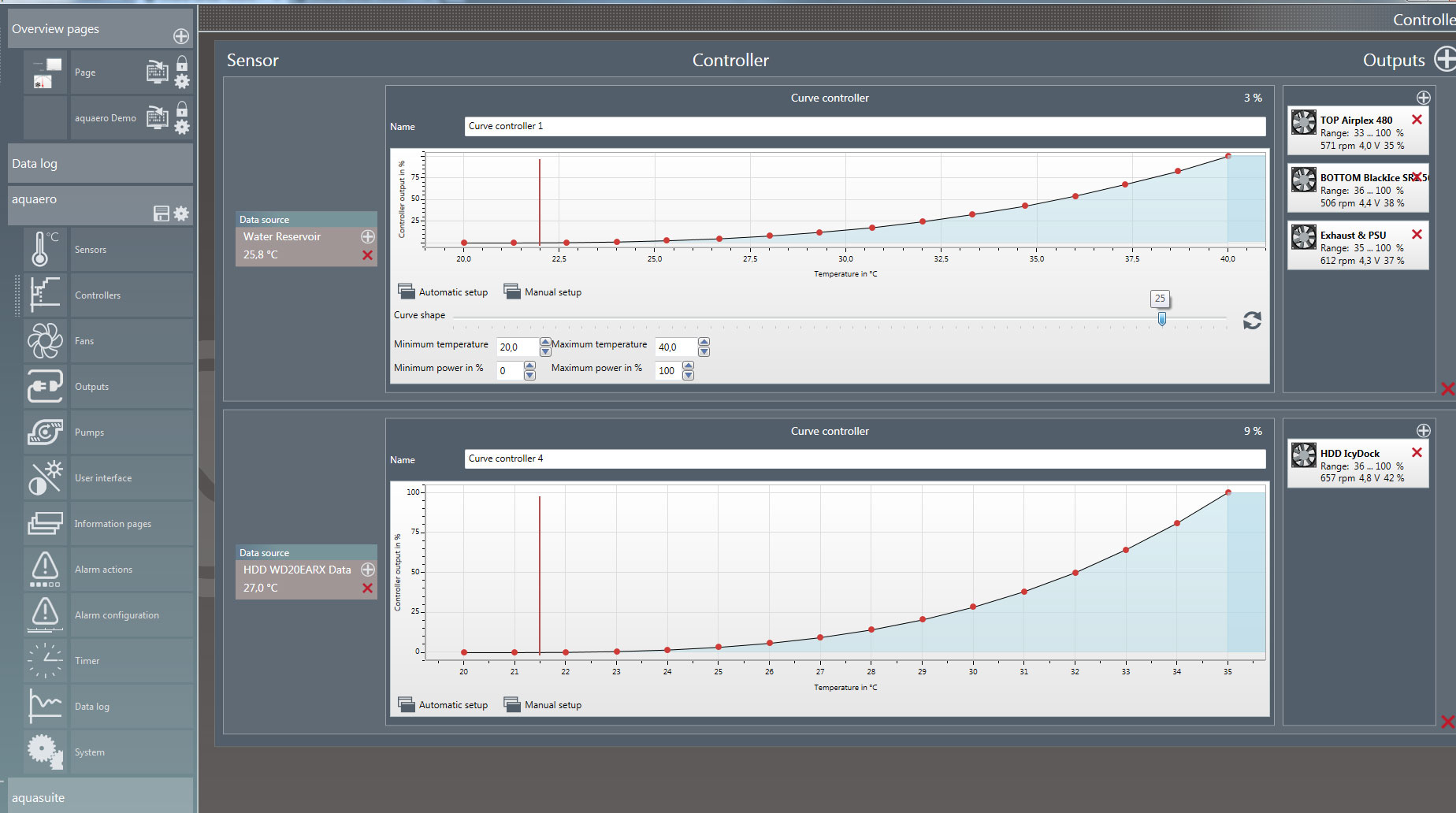Screen dimensions: 1456x813
Task: Click the Maximum power input field
Action: (x=669, y=370)
